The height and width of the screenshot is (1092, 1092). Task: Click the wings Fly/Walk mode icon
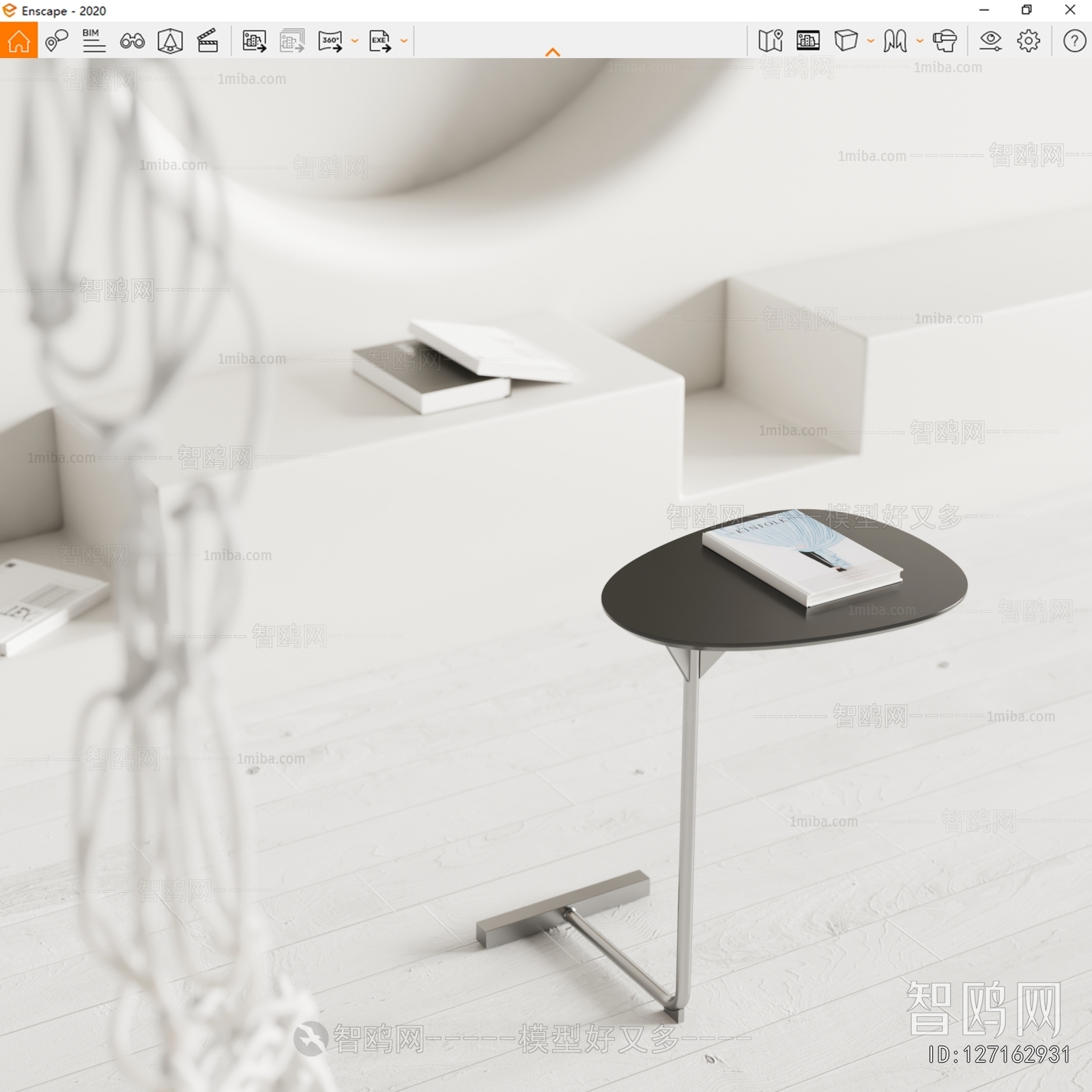click(895, 41)
